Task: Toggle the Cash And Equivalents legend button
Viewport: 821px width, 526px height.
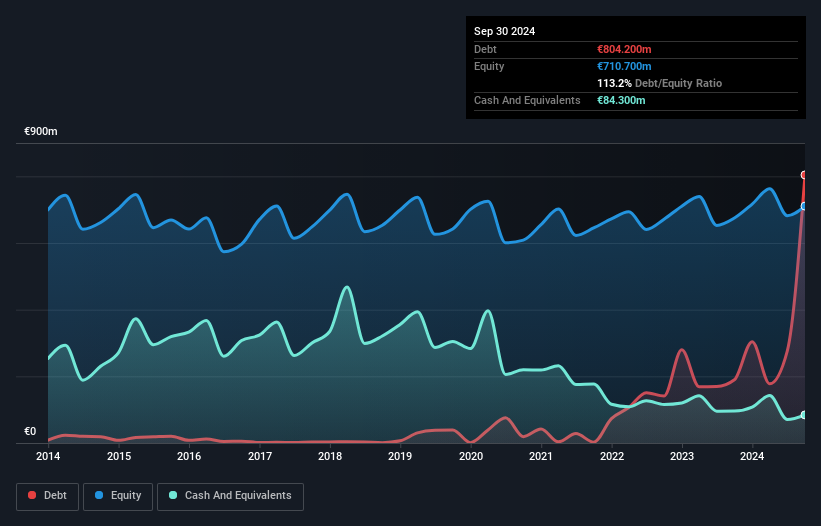Action: point(230,496)
